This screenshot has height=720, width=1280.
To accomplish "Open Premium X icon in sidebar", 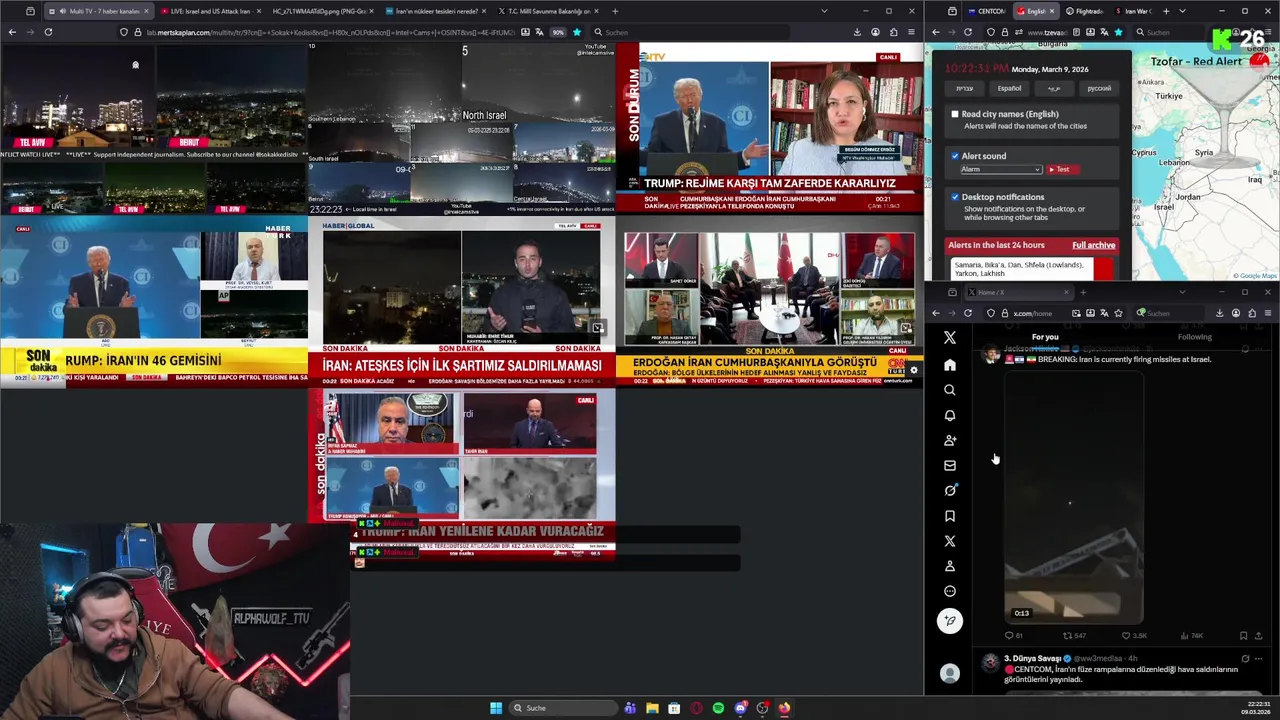I will [x=950, y=541].
